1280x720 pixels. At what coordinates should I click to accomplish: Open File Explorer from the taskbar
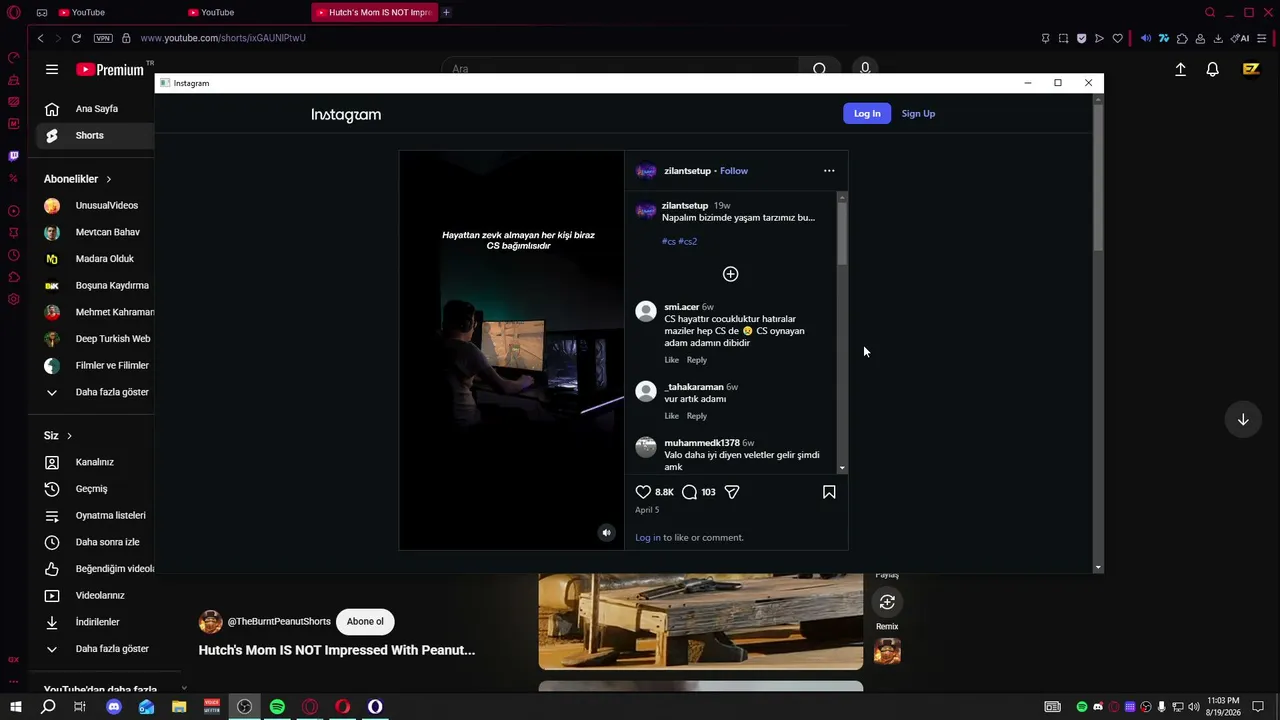tap(179, 707)
